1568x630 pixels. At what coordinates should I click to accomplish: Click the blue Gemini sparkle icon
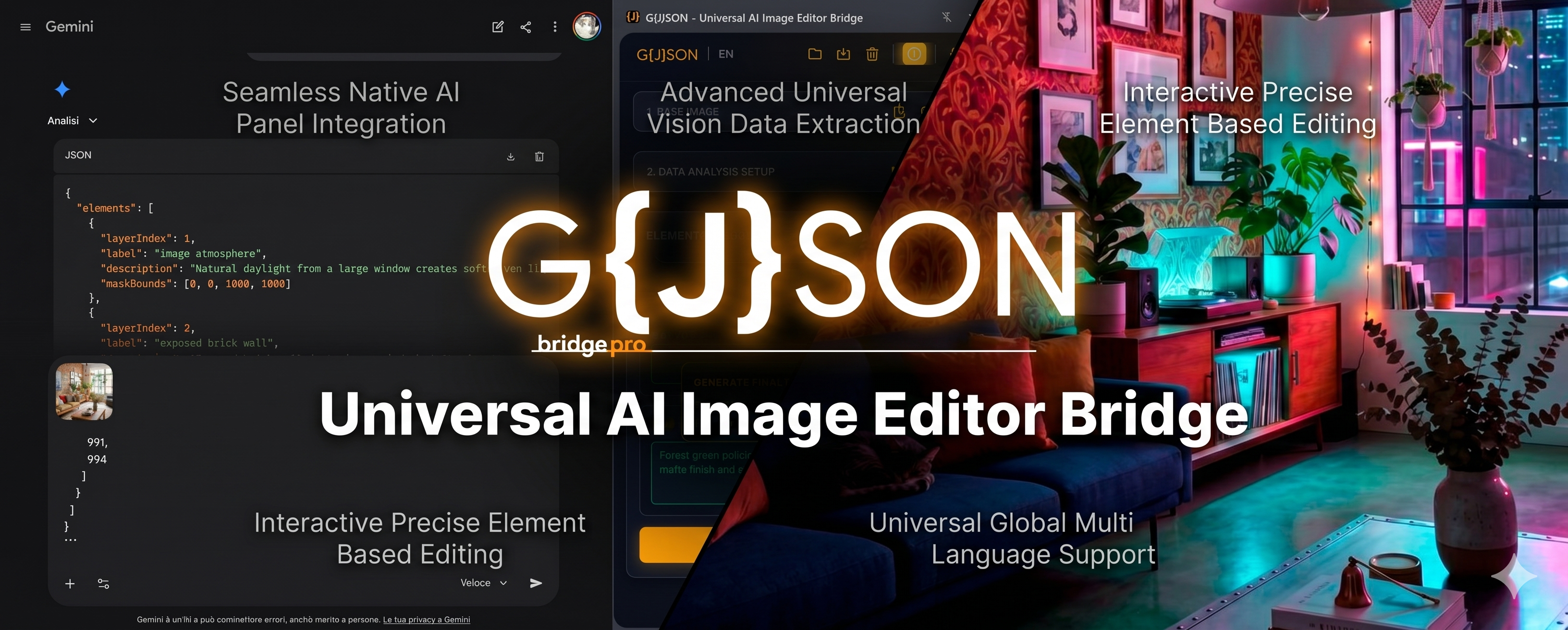[x=62, y=89]
